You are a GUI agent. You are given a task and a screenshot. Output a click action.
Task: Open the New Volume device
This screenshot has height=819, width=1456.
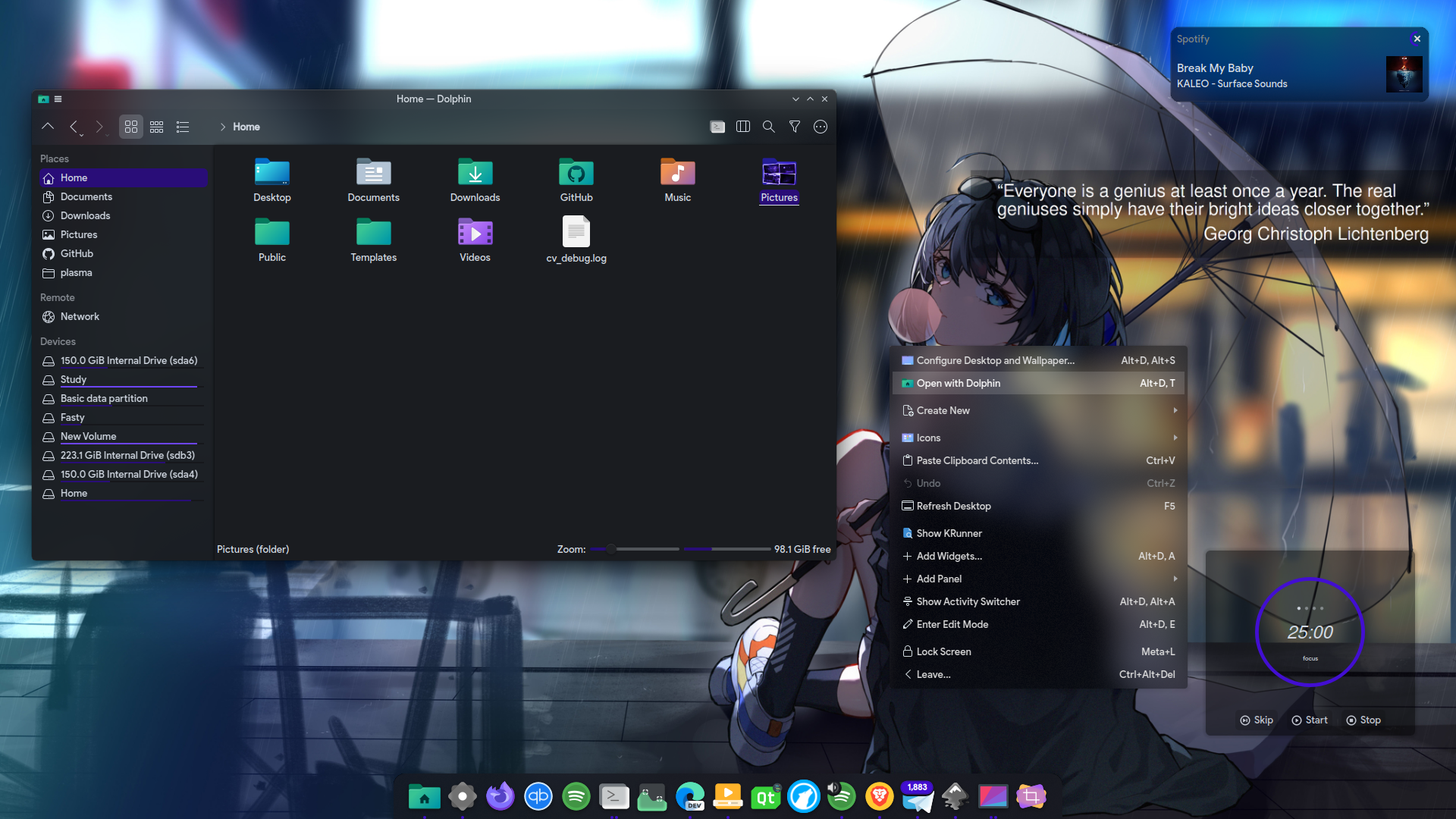[x=123, y=436]
